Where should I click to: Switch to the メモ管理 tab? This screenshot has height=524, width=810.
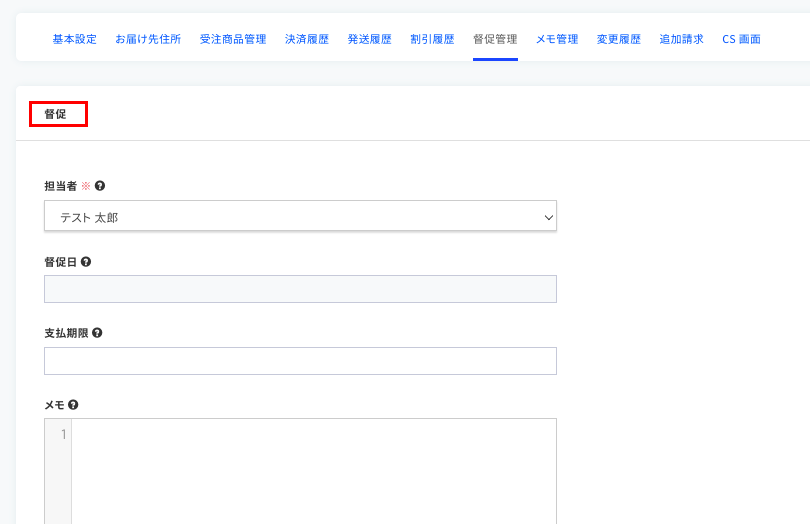[x=557, y=39]
